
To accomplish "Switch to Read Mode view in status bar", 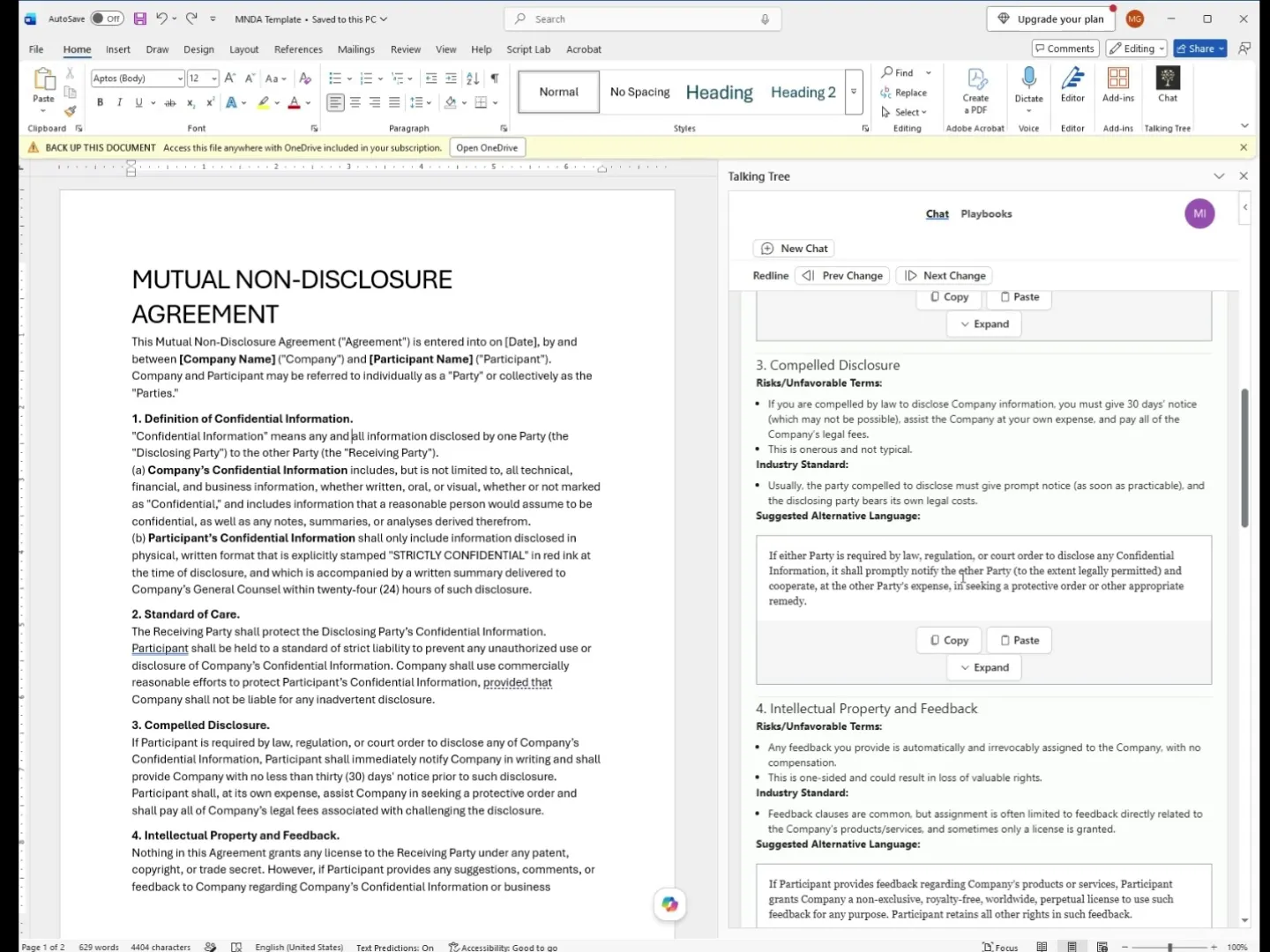I will (1042, 947).
